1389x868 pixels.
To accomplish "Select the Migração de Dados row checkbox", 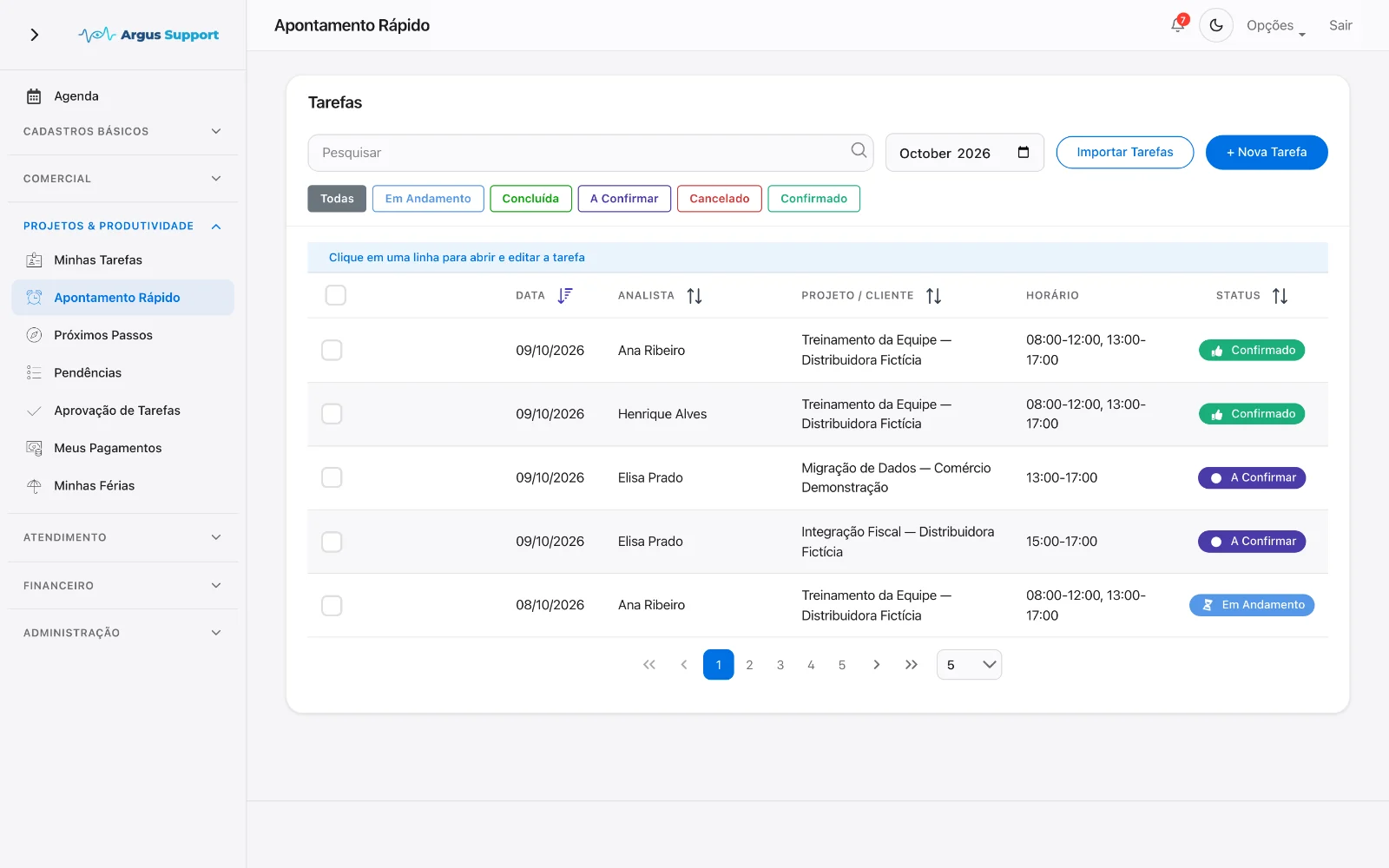I will pyautogui.click(x=332, y=477).
